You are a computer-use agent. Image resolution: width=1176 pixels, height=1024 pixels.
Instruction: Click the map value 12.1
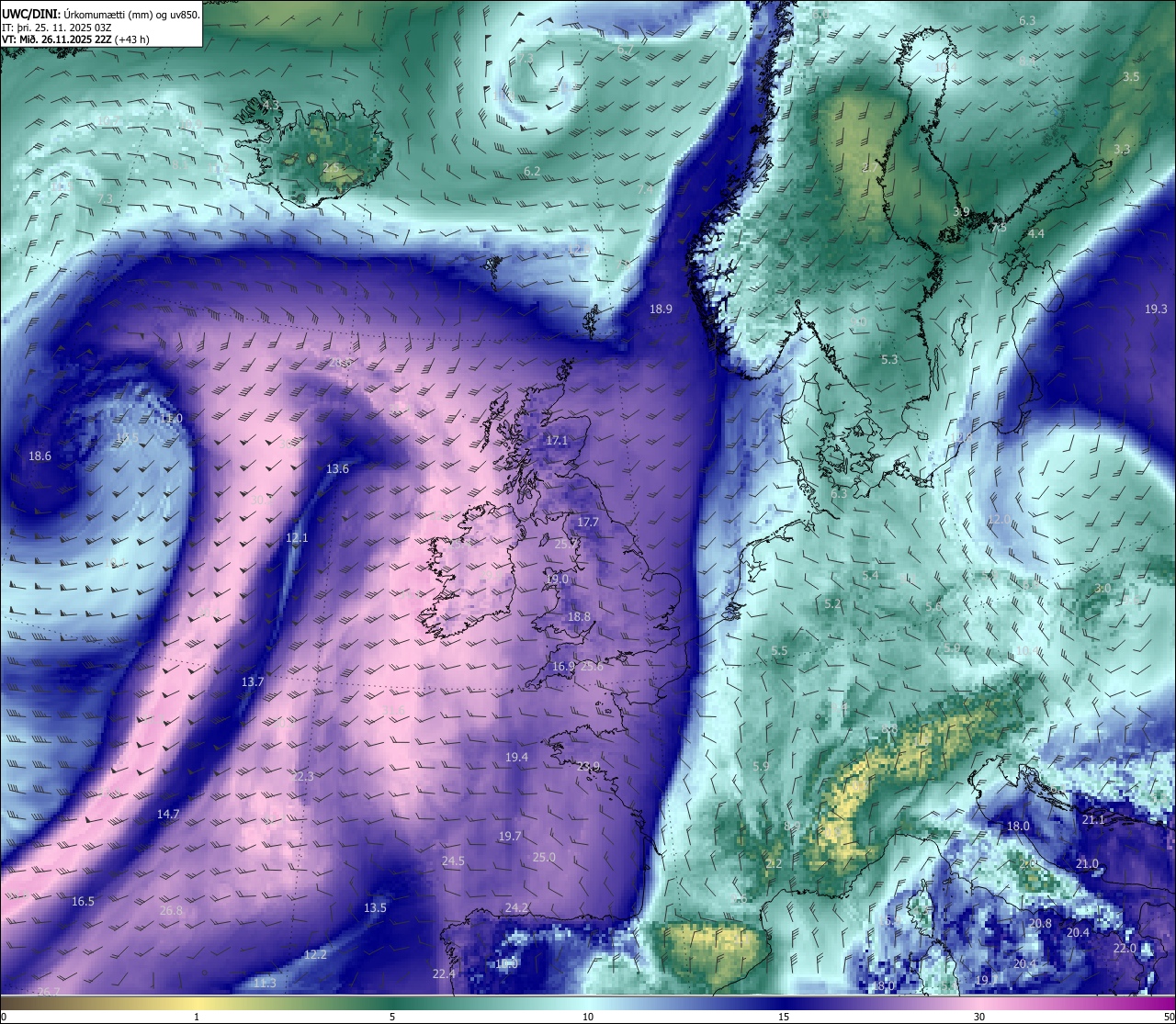297,538
